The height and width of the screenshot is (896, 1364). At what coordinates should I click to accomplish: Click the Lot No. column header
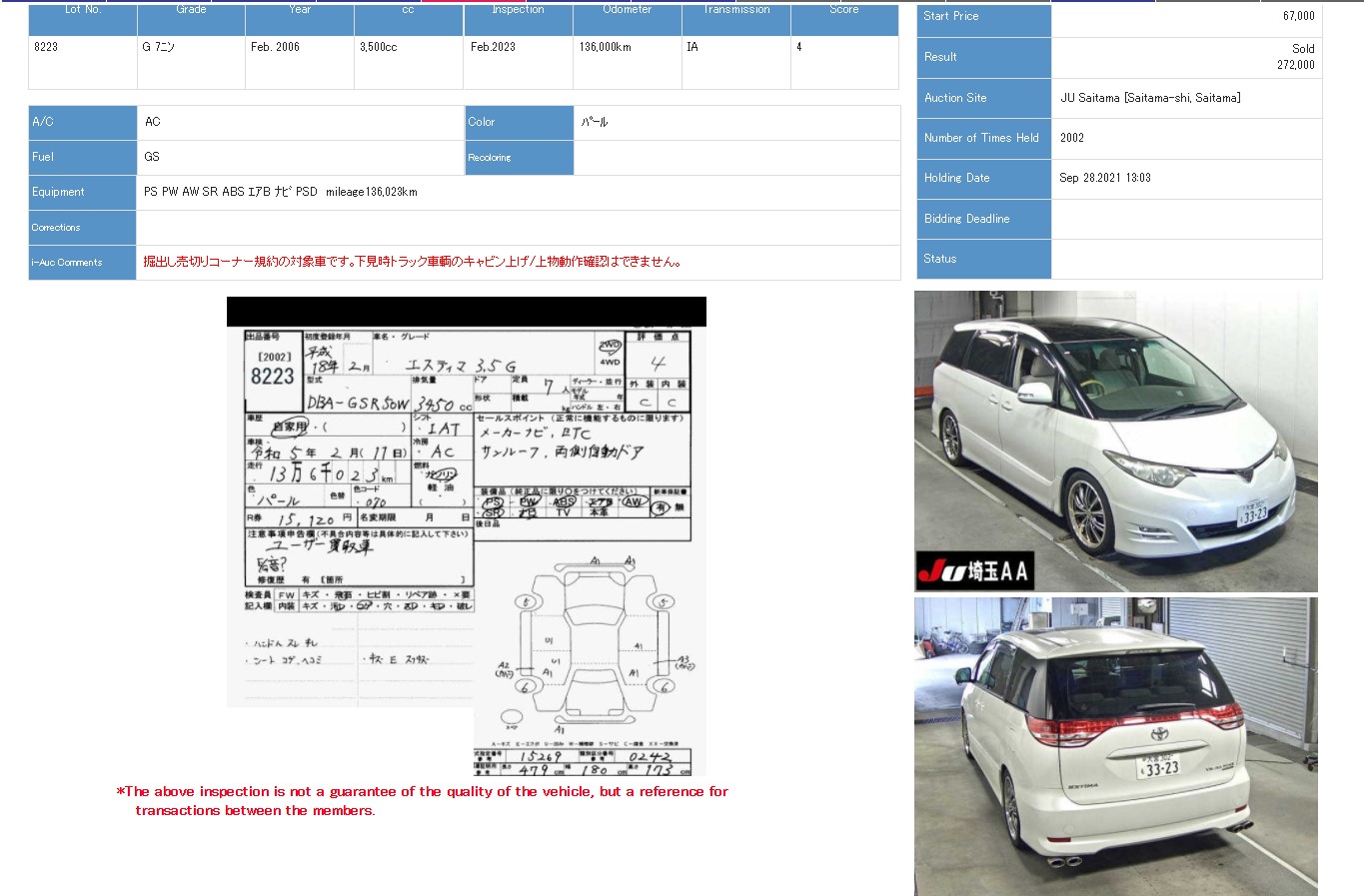[83, 10]
